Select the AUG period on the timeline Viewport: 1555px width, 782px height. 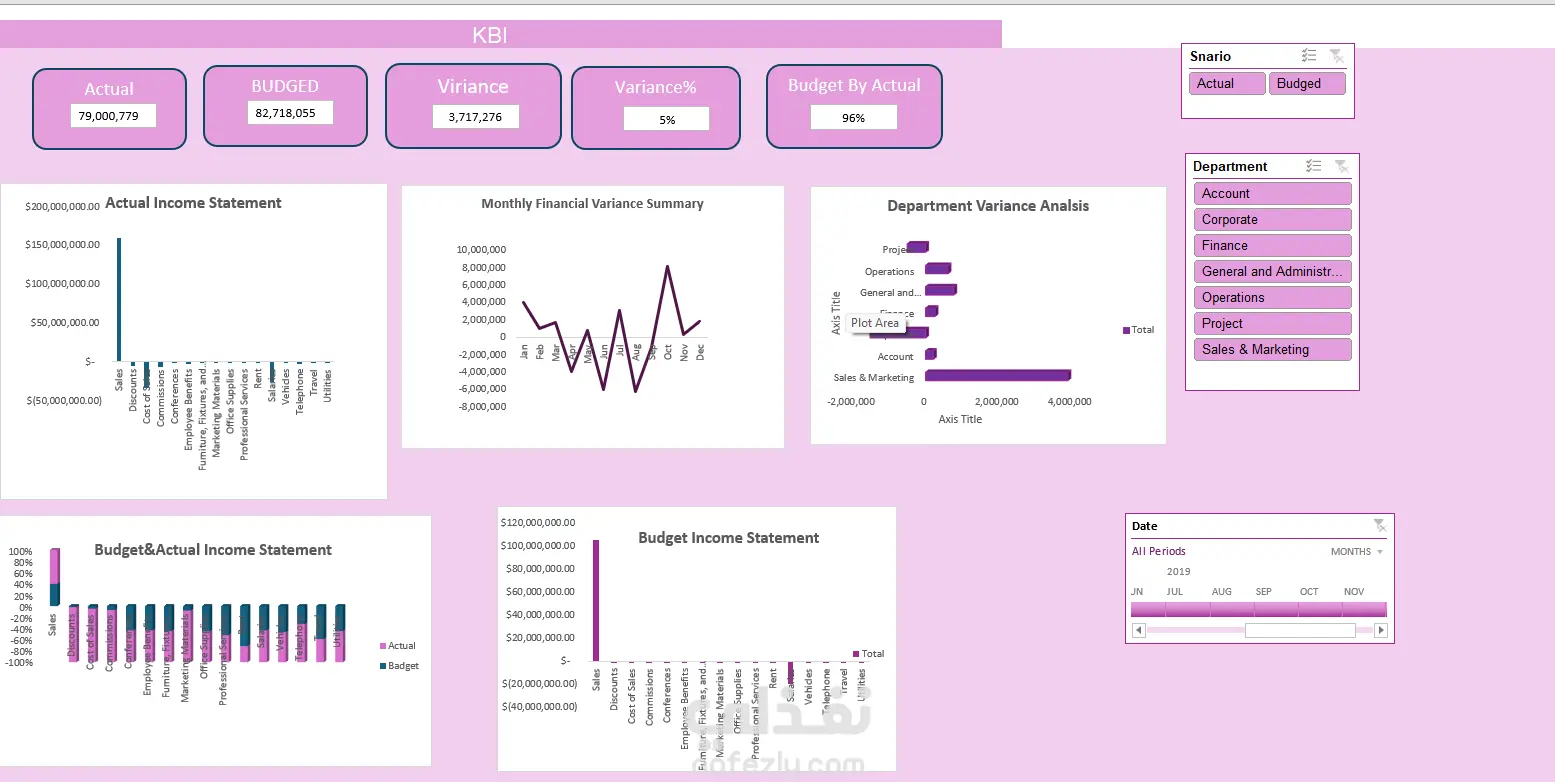[1232, 609]
